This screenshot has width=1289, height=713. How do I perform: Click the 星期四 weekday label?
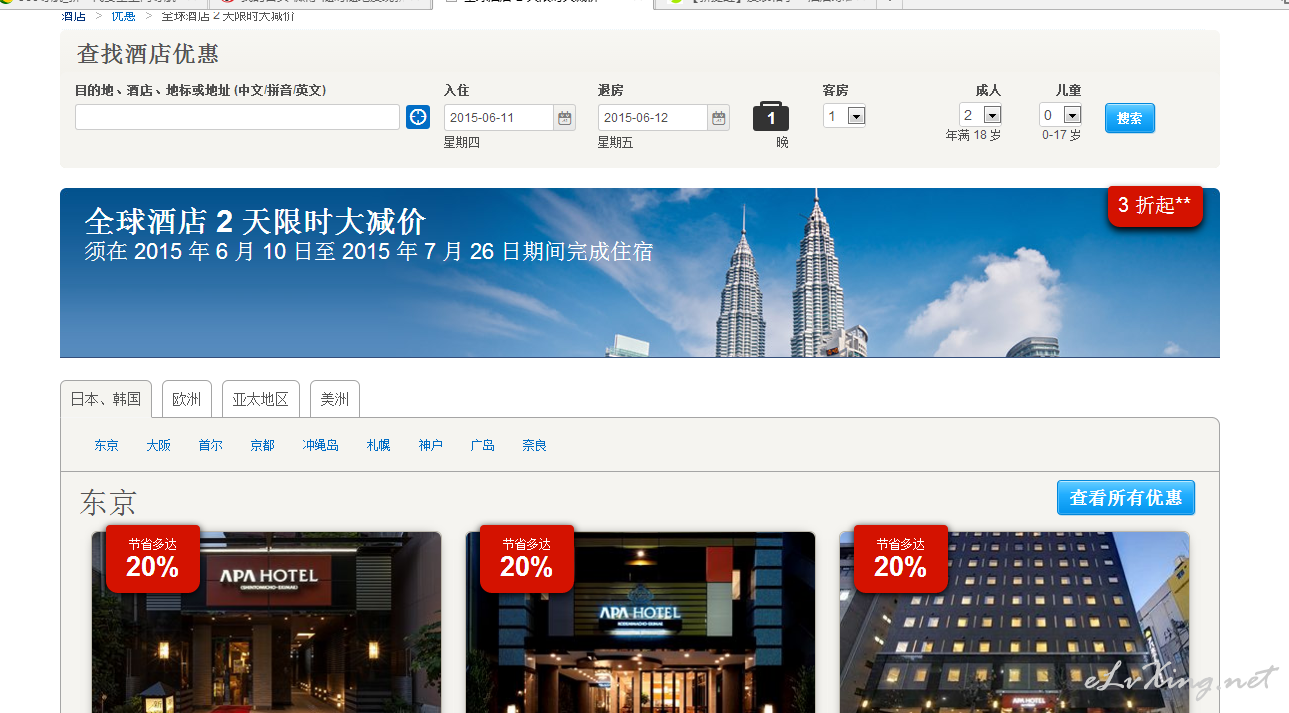[462, 143]
